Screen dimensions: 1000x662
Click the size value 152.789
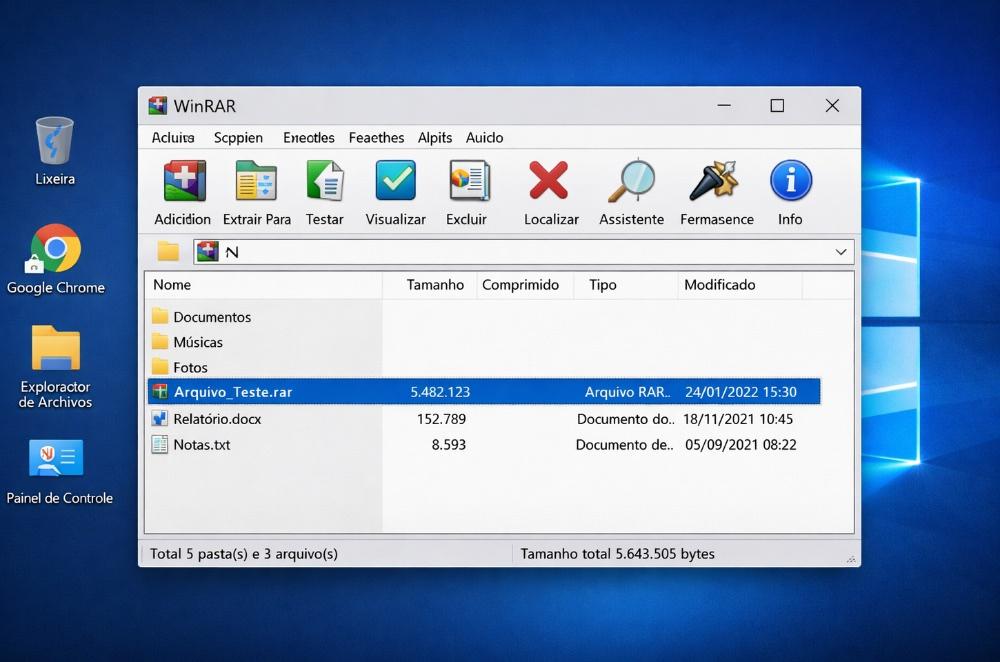coord(441,419)
